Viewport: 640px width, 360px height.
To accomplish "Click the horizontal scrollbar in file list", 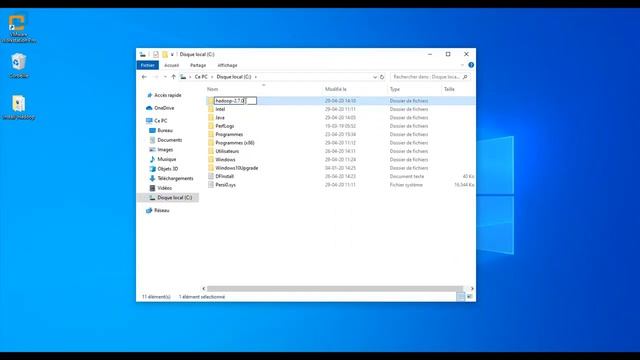I will 335,289.
